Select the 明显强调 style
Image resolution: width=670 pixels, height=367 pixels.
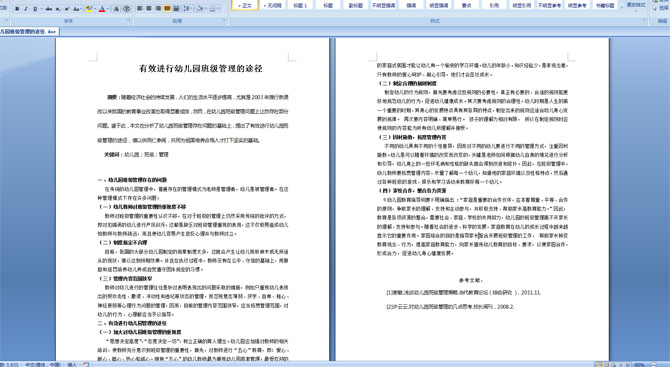pos(438,5)
